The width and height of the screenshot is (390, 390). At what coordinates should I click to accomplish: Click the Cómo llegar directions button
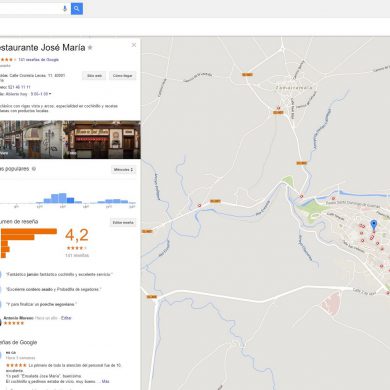click(122, 76)
